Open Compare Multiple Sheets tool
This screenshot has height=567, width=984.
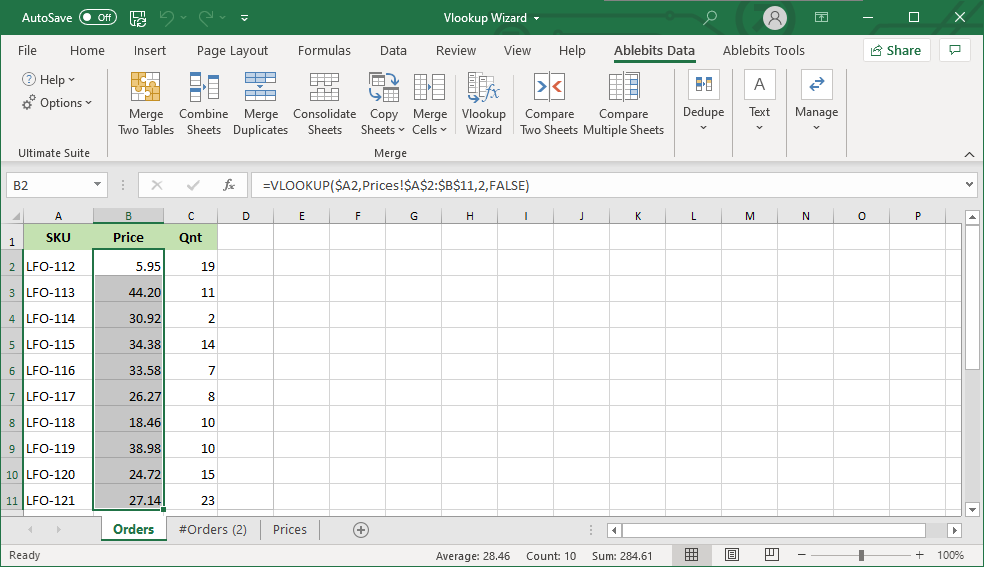623,104
